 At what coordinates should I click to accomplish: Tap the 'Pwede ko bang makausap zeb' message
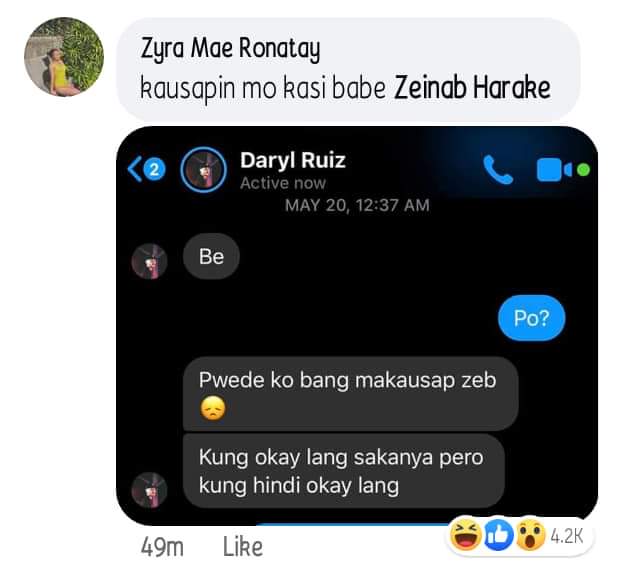(350, 393)
